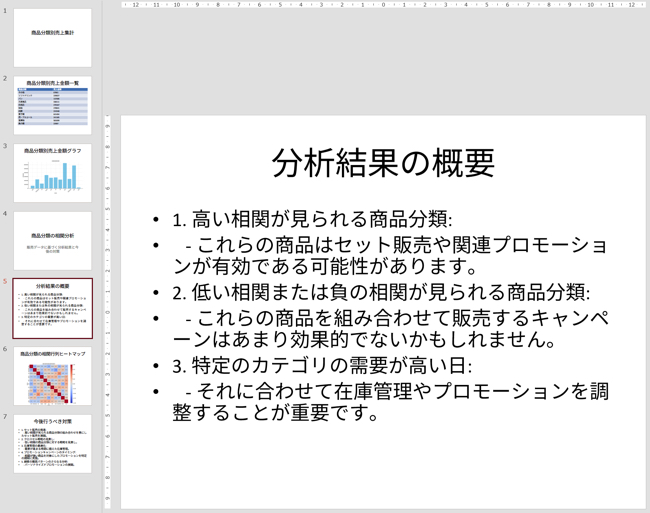Select slide 1 thumbnail titled 商品分類別売上集計
Screen dimensions: 650x513
click(x=52, y=37)
